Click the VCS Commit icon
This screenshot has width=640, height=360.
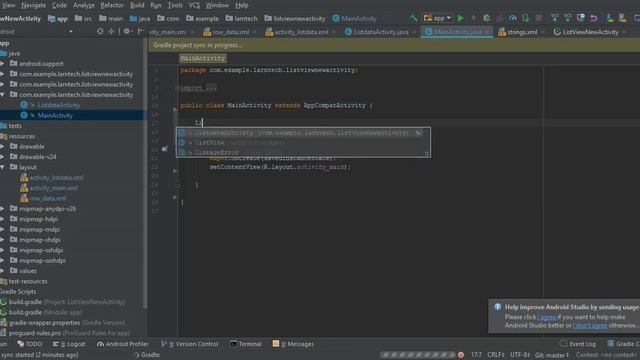click(x=567, y=18)
